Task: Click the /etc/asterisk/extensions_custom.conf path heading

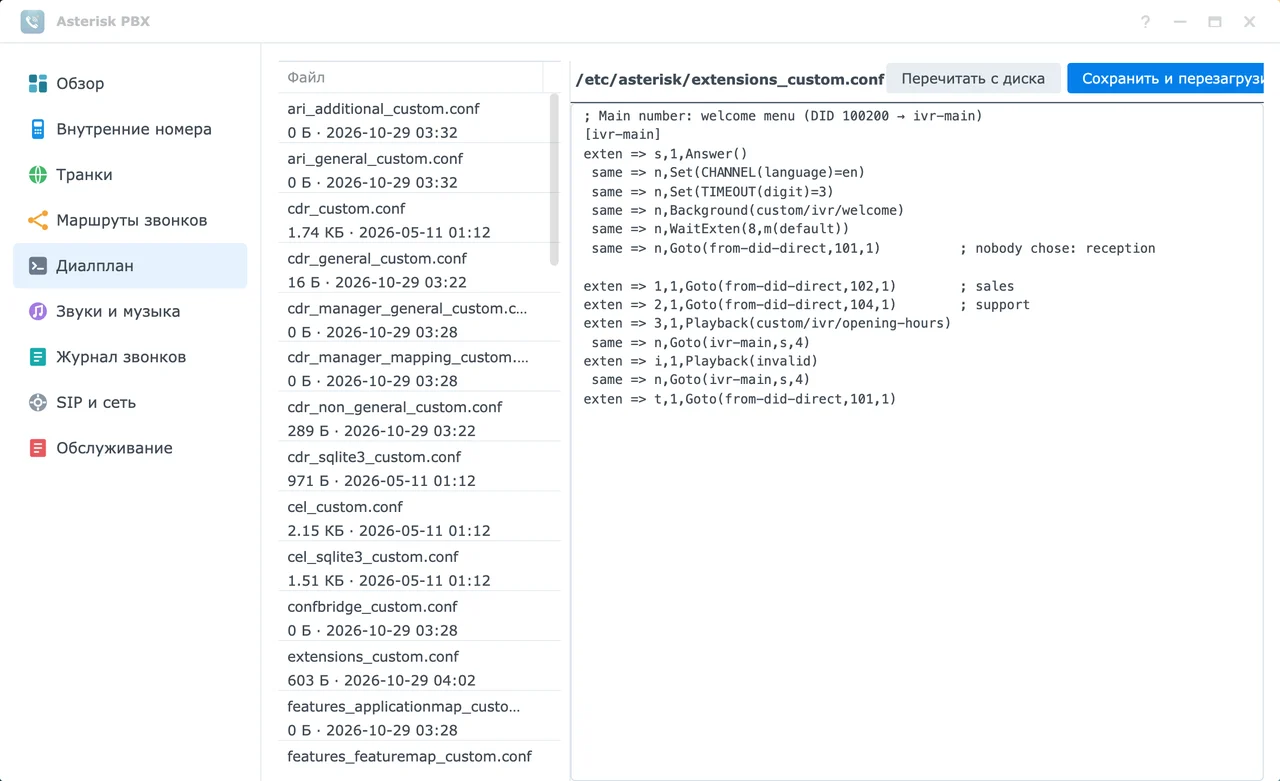Action: point(730,79)
